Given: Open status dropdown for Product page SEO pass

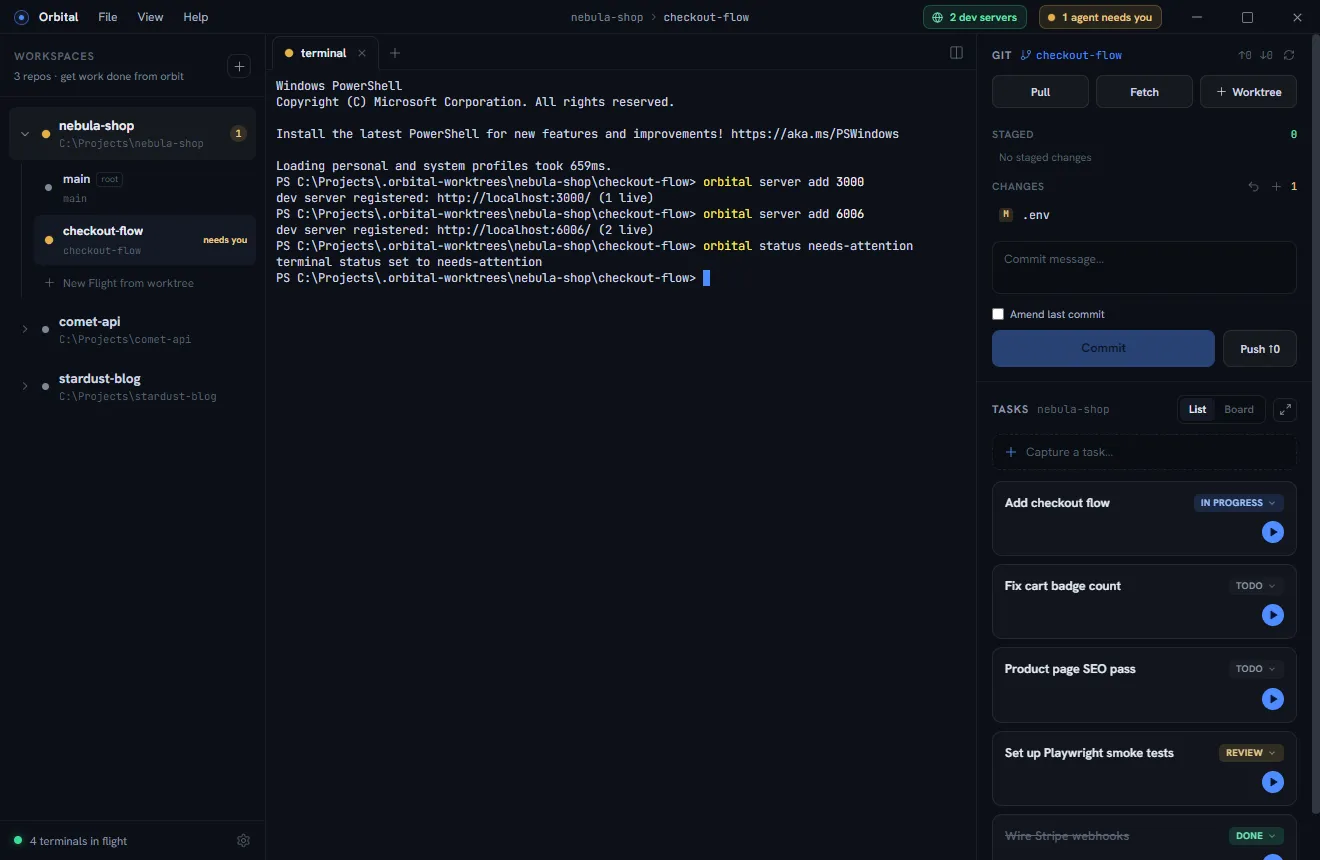Looking at the screenshot, I should (1256, 669).
